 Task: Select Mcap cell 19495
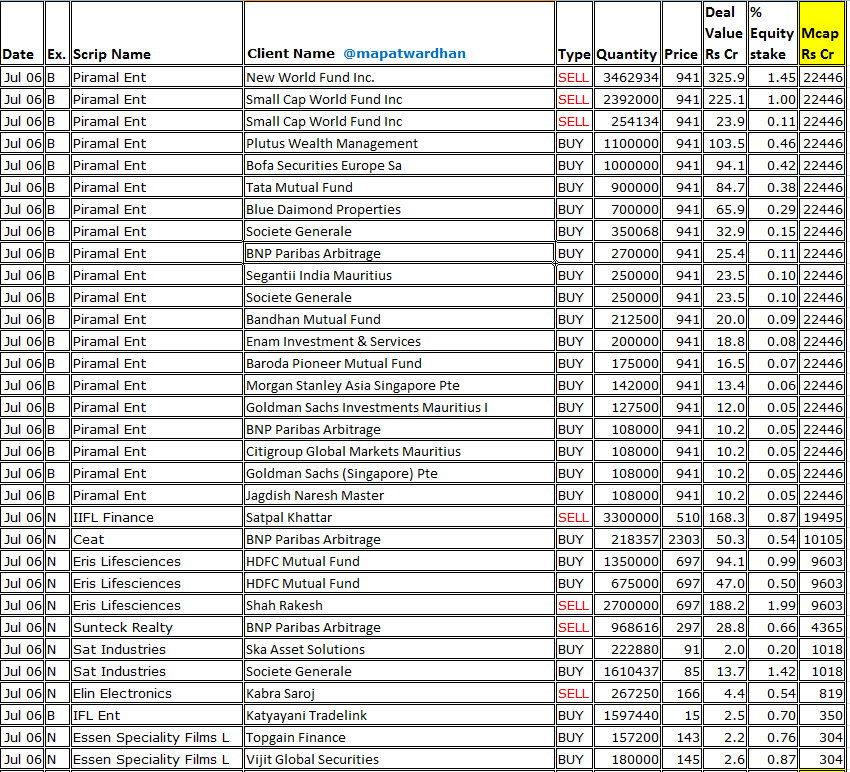[x=821, y=518]
